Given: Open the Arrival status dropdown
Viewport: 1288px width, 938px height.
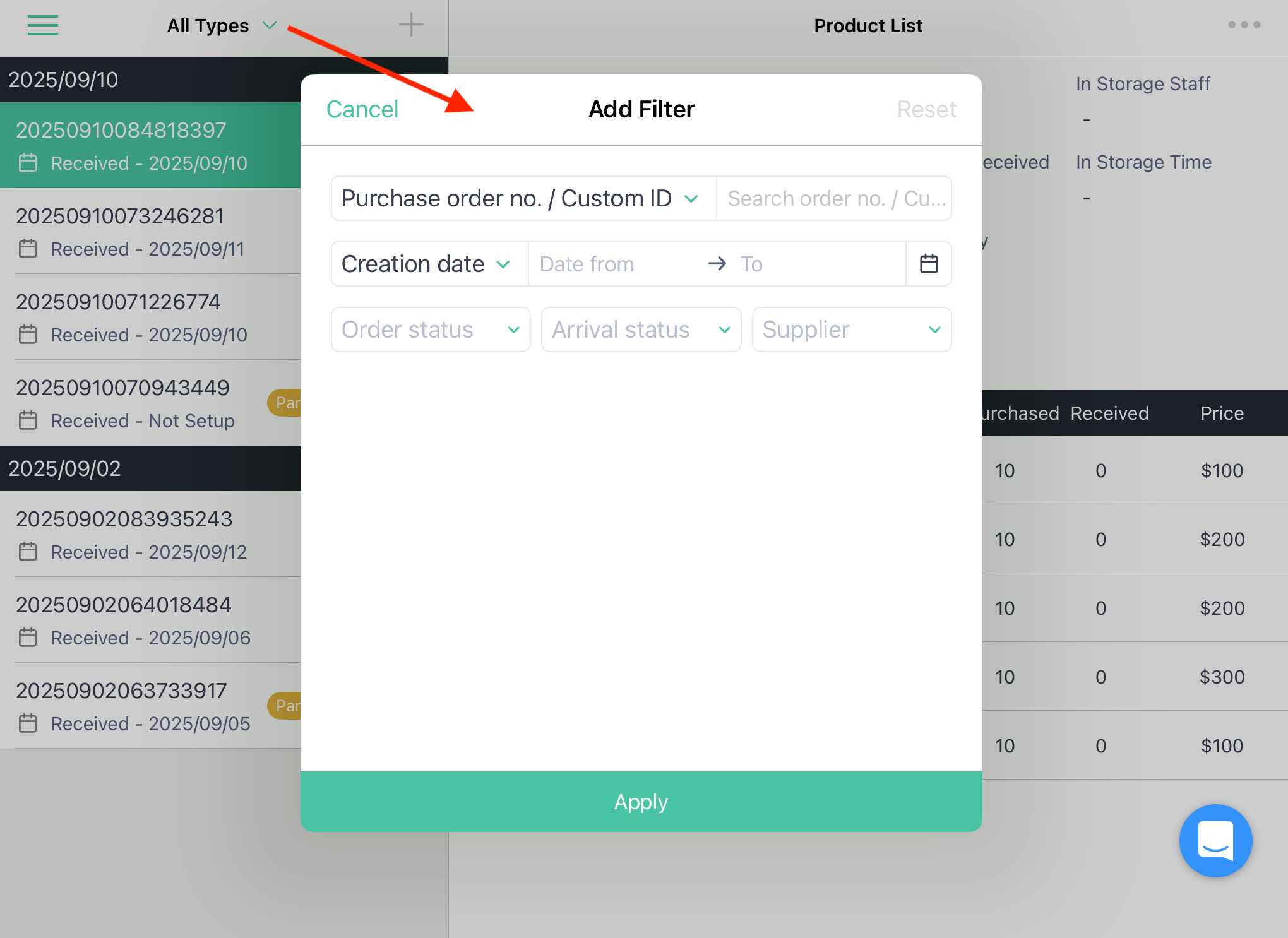Looking at the screenshot, I should pos(641,329).
